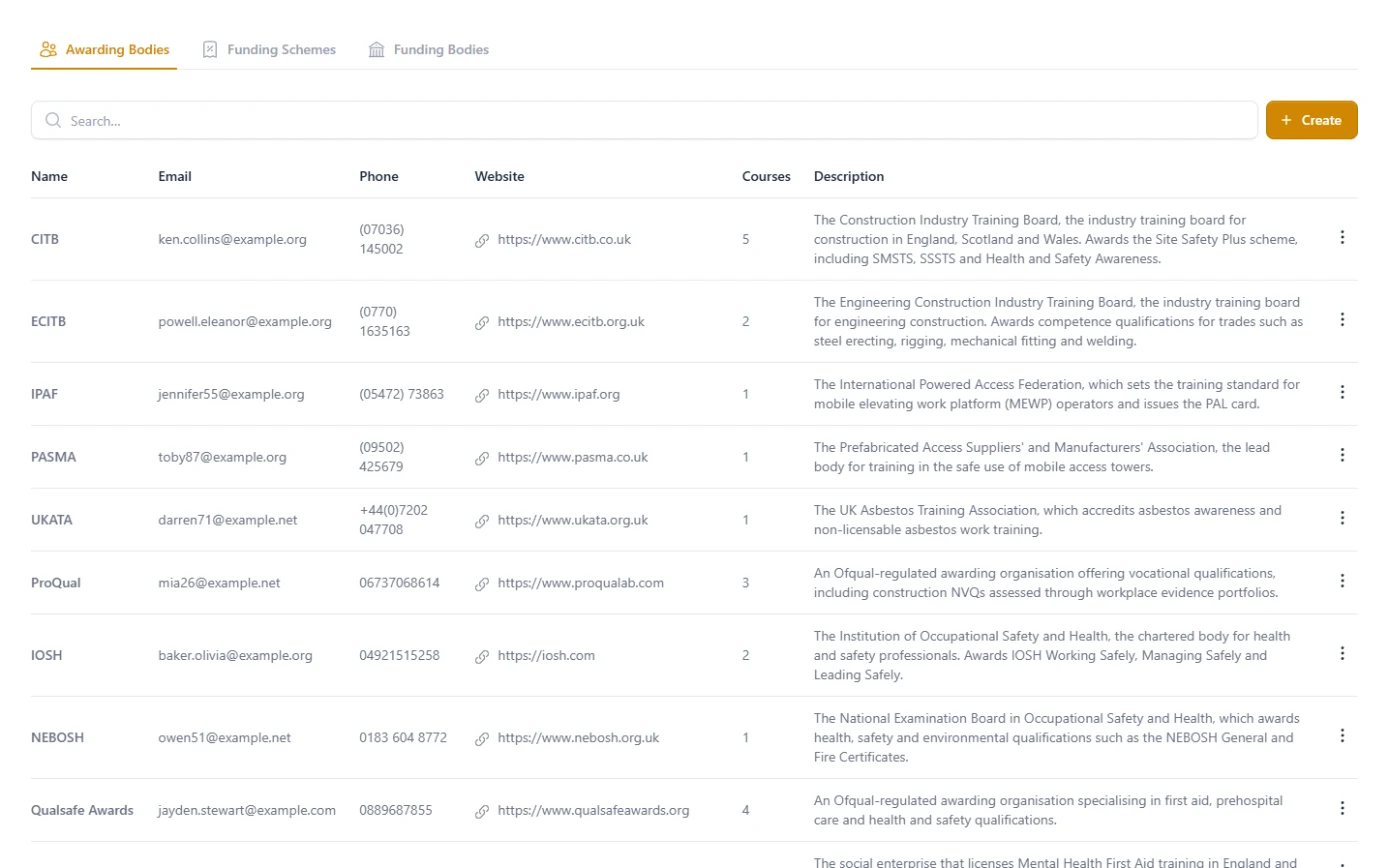Click the magnifier icon in the search bar
The image size is (1389, 868).
[x=53, y=120]
